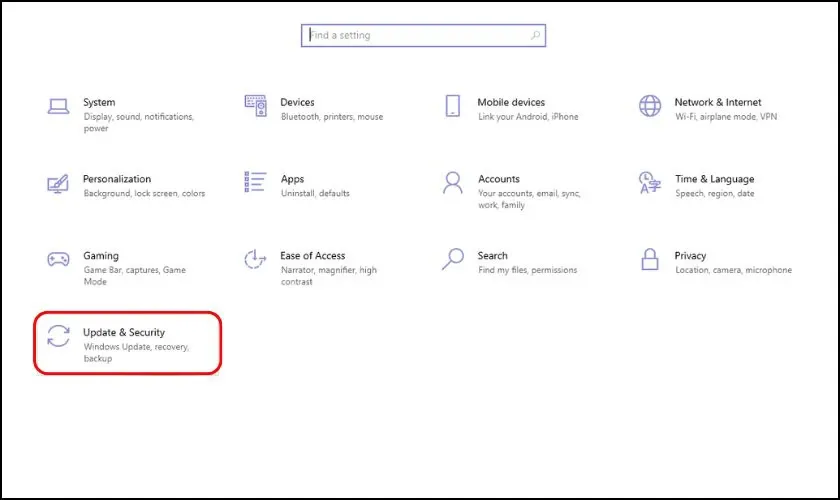Open the 'Ease of Access' title text
Viewport: 840px width, 500px height.
[314, 256]
